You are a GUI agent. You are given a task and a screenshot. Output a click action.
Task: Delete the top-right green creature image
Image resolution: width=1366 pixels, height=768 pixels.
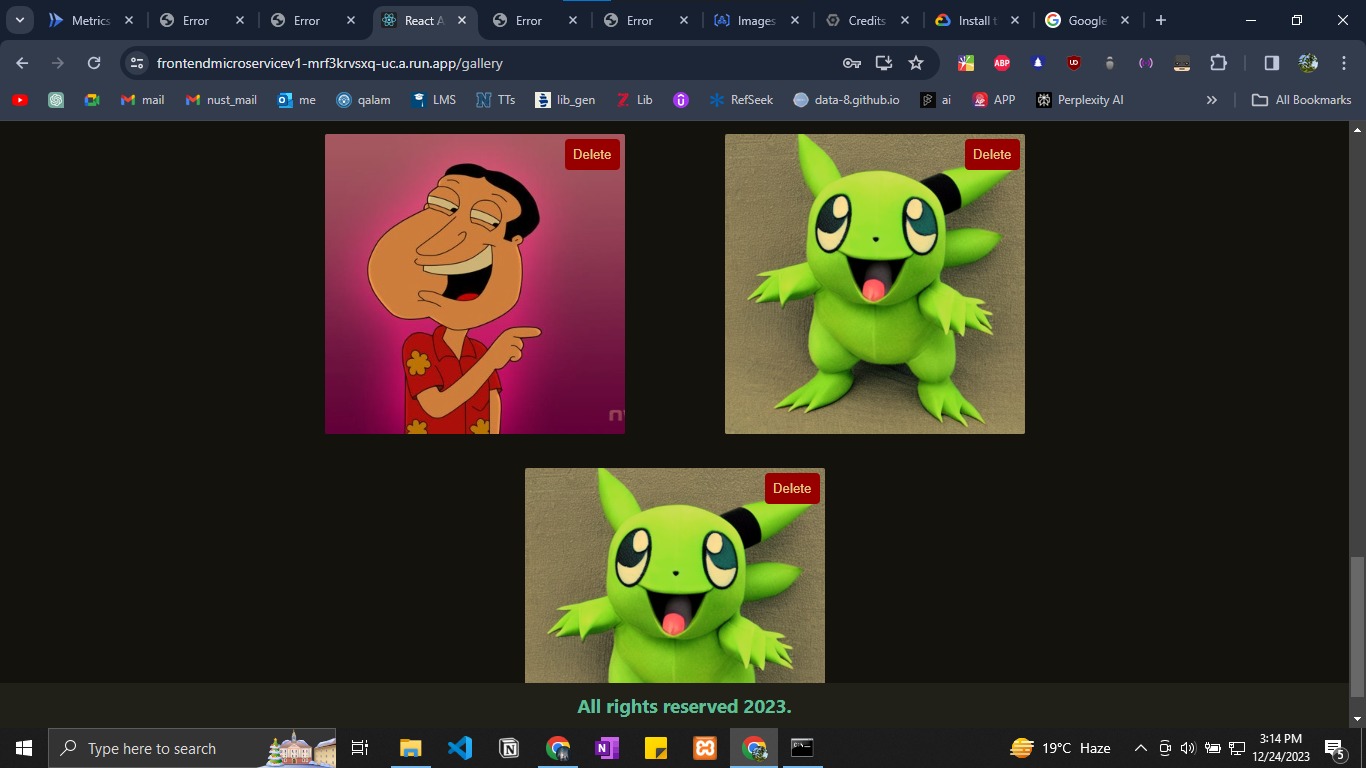[992, 154]
